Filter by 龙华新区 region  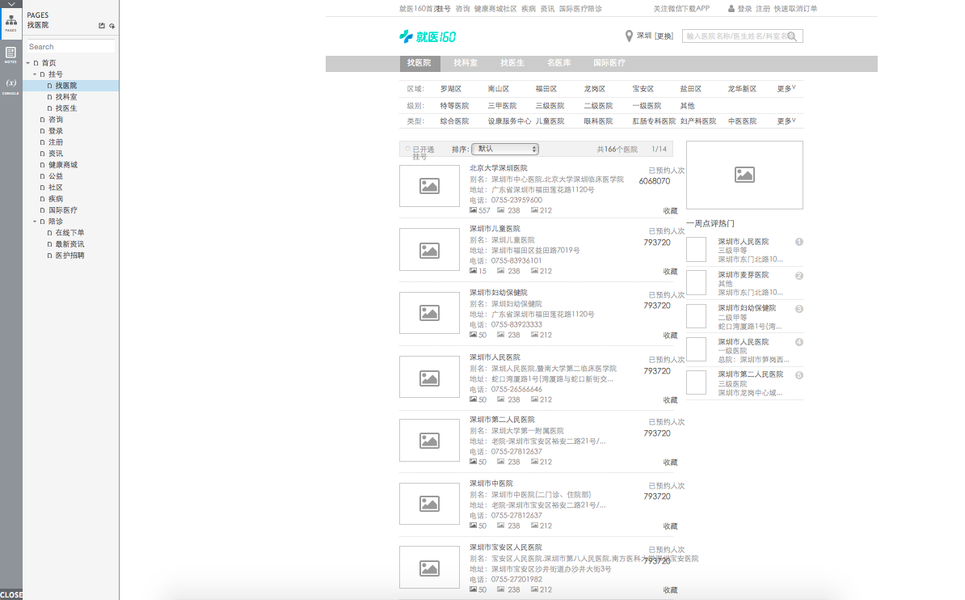pos(742,89)
